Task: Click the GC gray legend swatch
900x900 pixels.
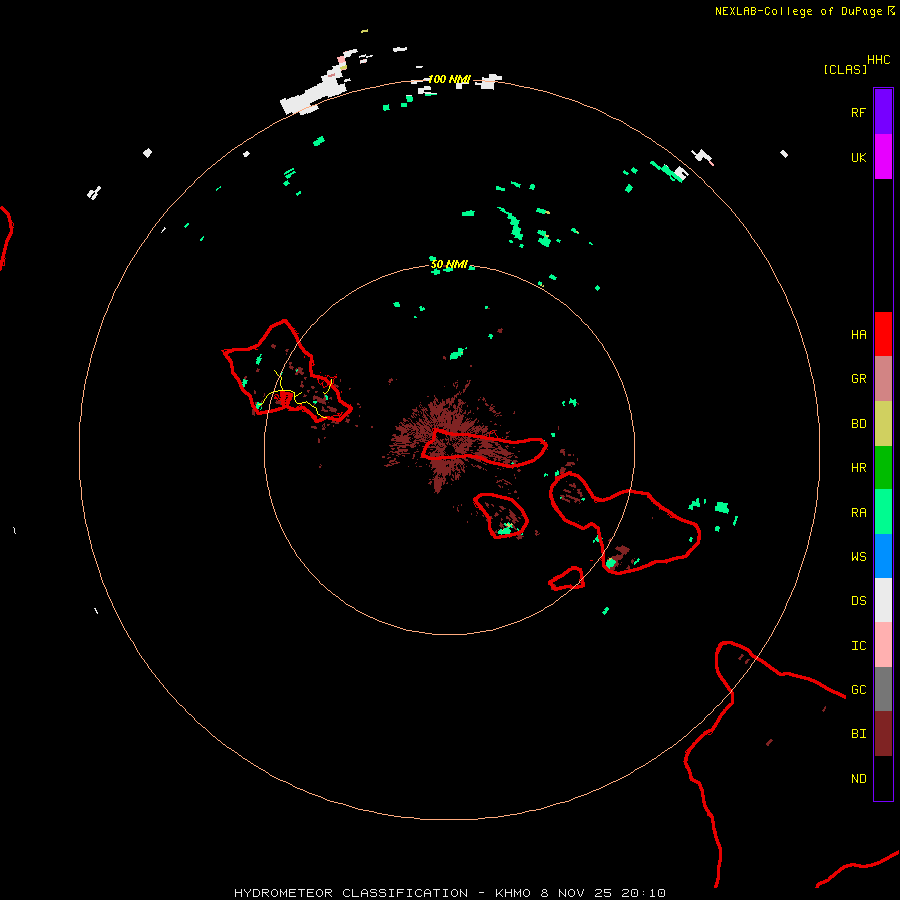Action: (883, 689)
